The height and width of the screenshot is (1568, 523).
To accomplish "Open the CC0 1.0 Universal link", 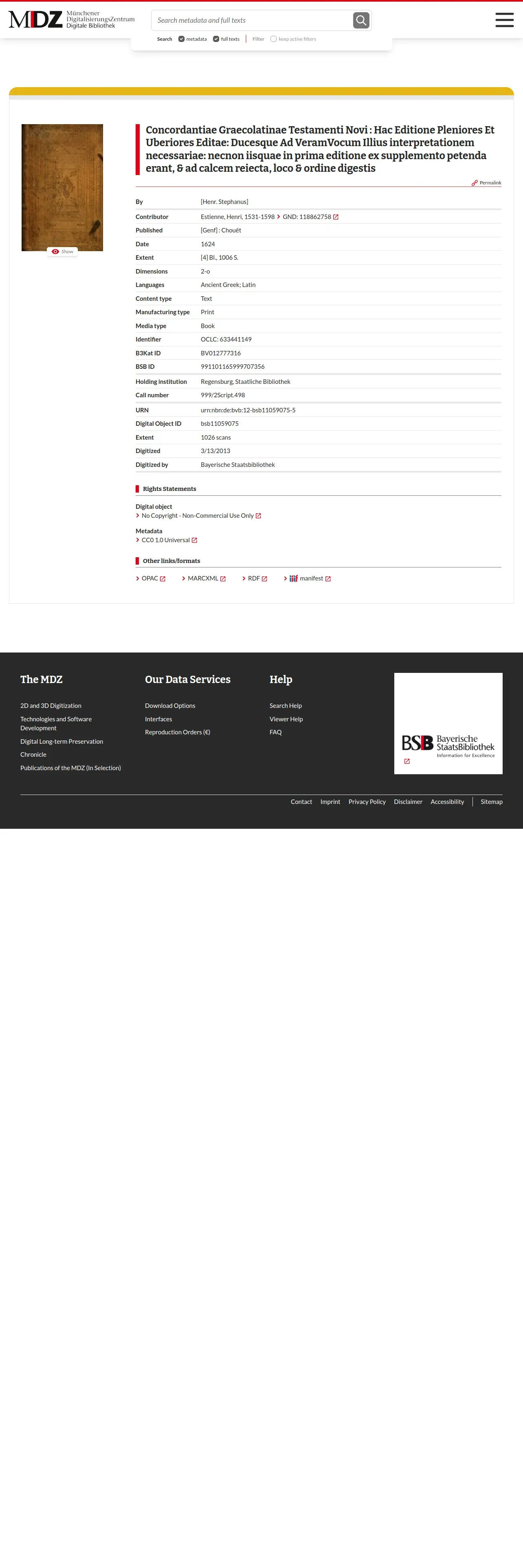I will pyautogui.click(x=166, y=540).
